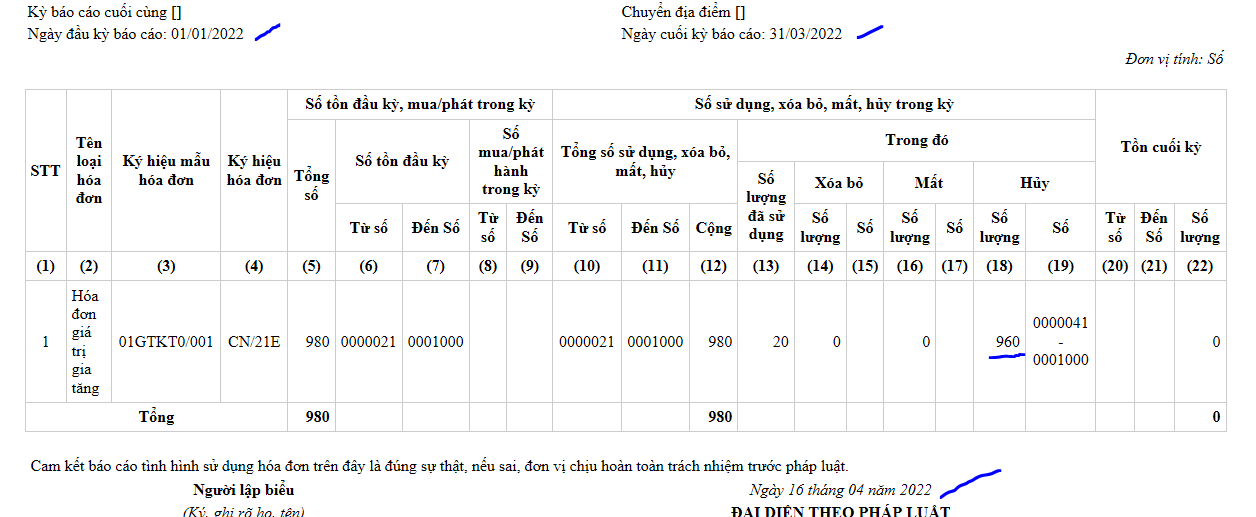Click the 'Hủy' sub-header
The image size is (1256, 517).
tap(1034, 183)
